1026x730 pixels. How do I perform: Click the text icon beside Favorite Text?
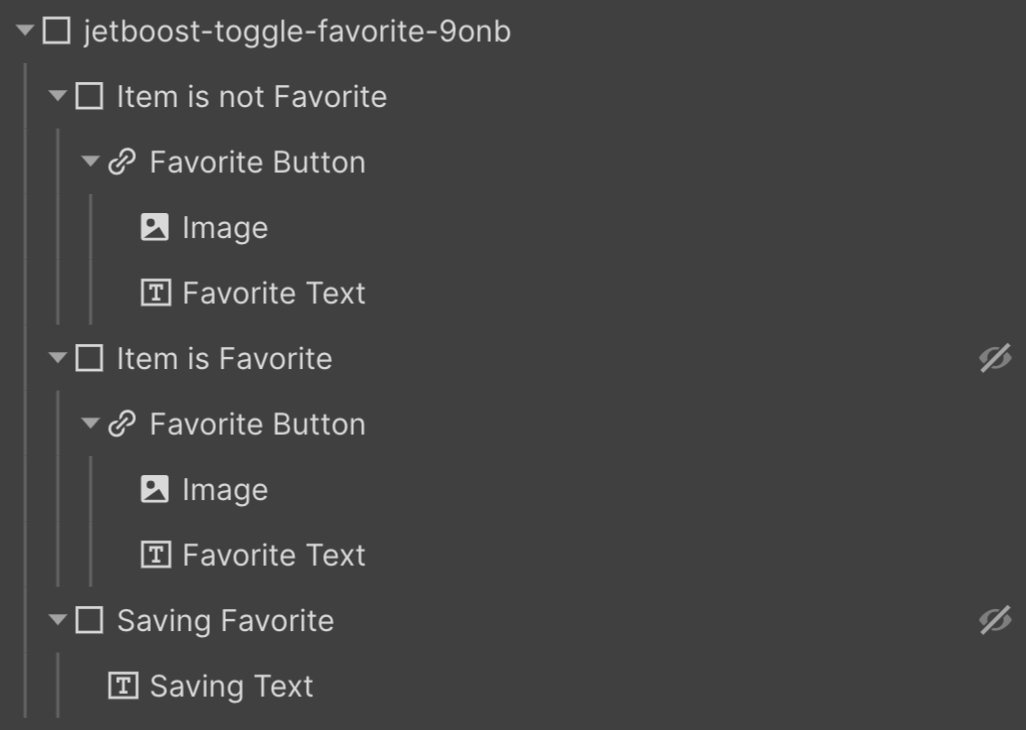point(156,292)
